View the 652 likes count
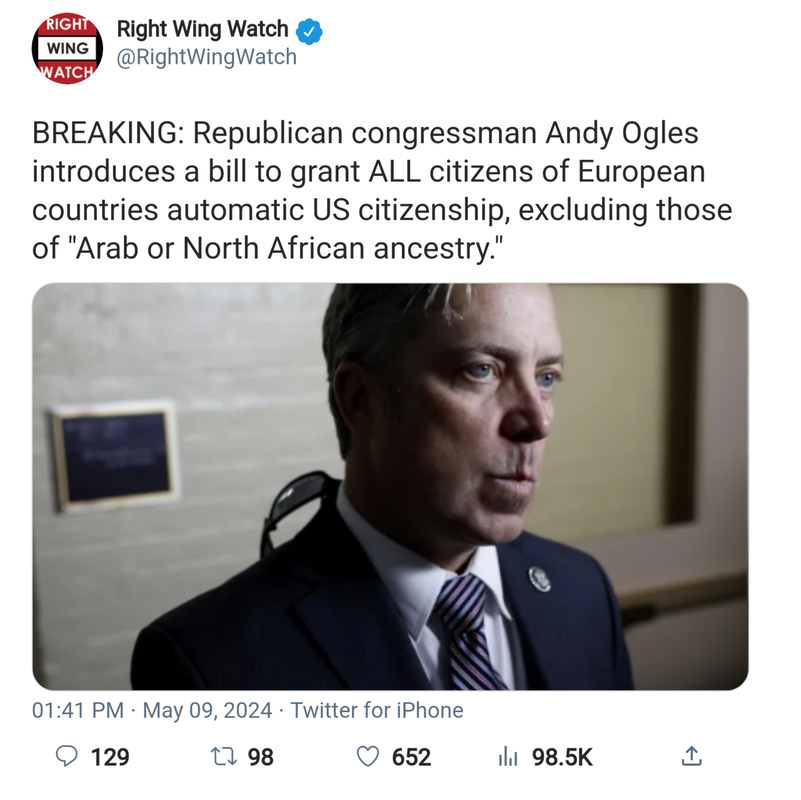801x800 pixels. (412, 757)
